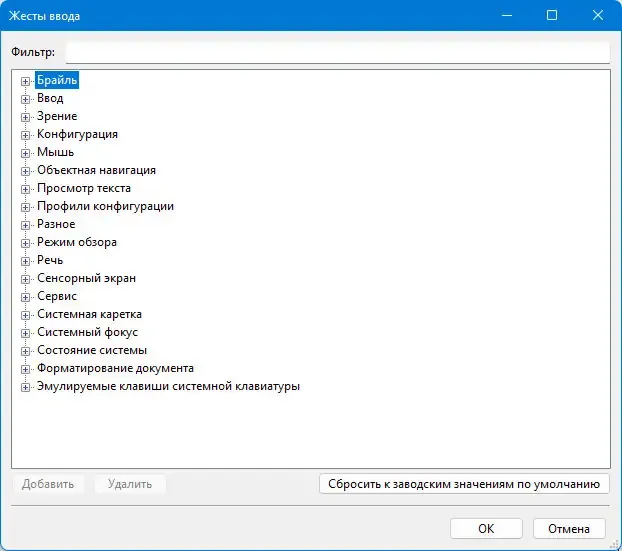Screen dimensions: 622x551
Task: Expand the Речь category
Action: [x=25, y=261]
